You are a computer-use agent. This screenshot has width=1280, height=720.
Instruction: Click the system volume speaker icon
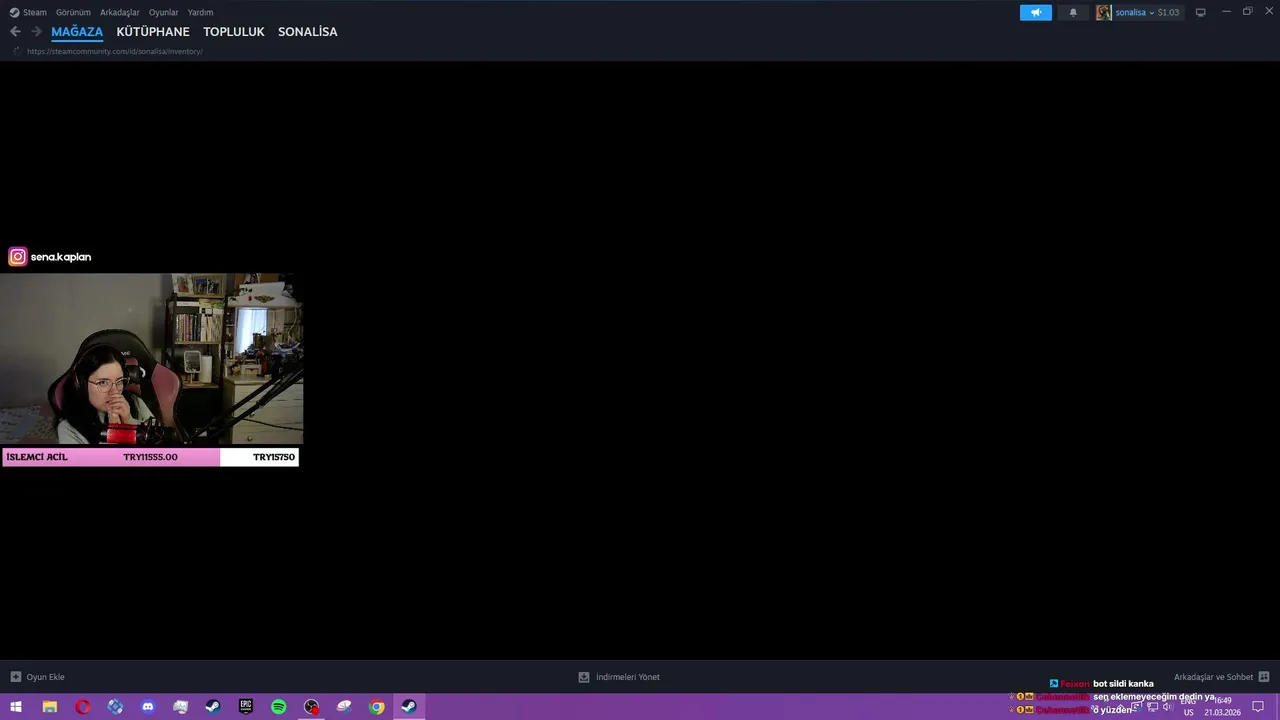tap(1167, 707)
